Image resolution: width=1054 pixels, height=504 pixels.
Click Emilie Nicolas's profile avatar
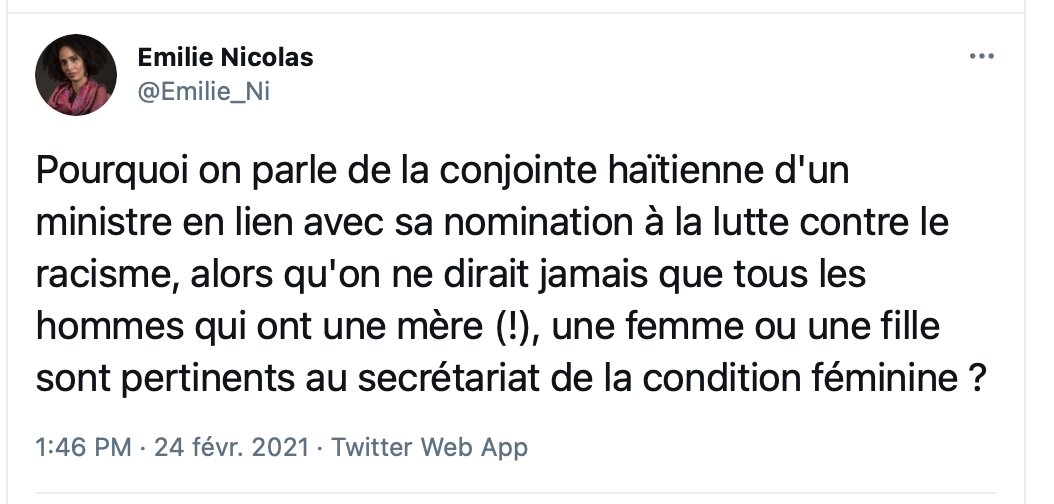coord(76,75)
